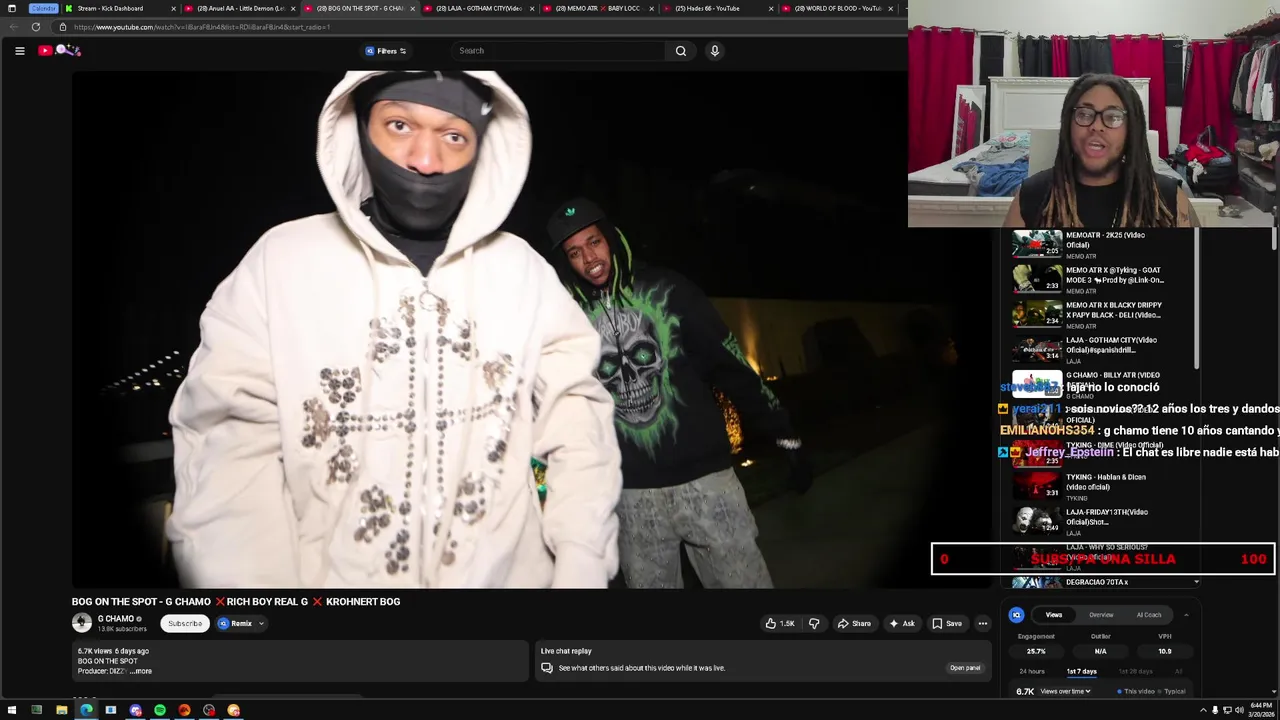Viewport: 1280px width, 720px height.
Task: Subscribe to G CHAMO channel
Action: 185,624
